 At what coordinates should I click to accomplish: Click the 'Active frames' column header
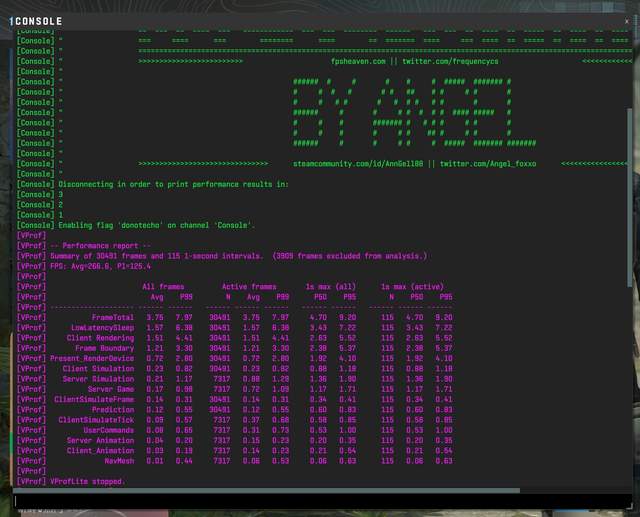pos(249,286)
